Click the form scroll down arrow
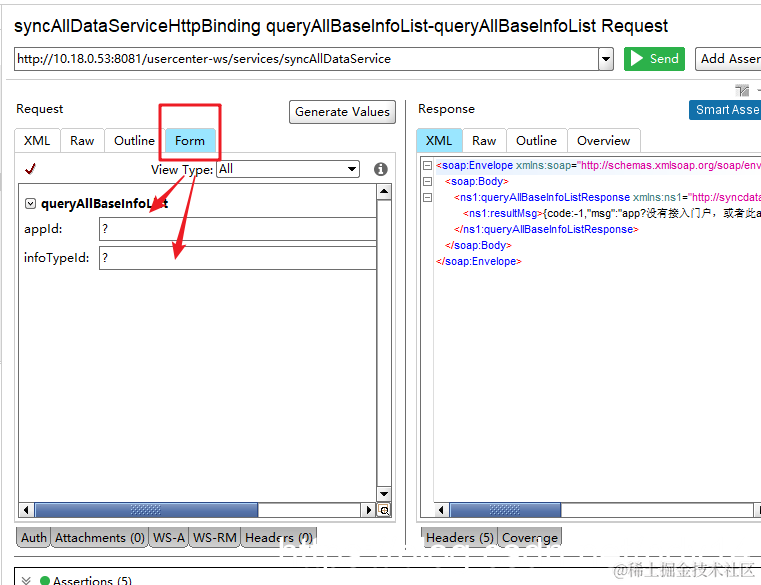This screenshot has height=585, width=761. tap(384, 494)
